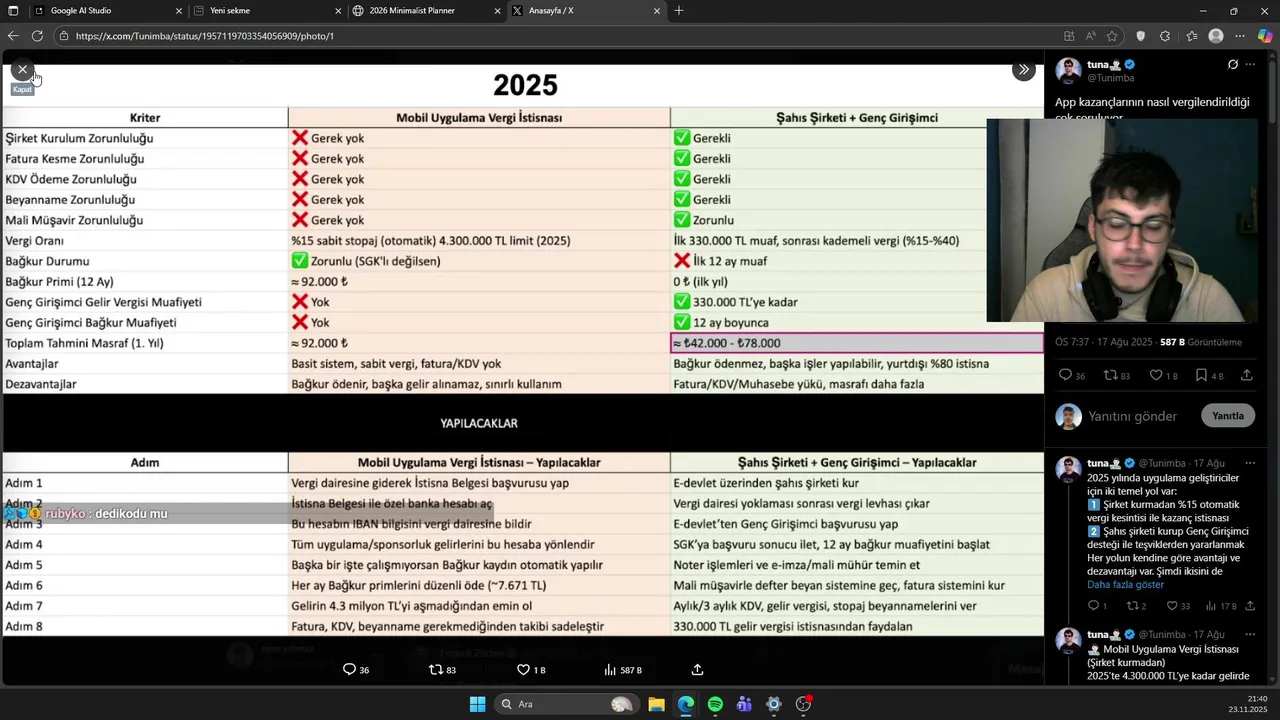Image resolution: width=1280 pixels, height=720 pixels.
Task: Like the main post (1 B) in side panel
Action: click(x=1163, y=375)
